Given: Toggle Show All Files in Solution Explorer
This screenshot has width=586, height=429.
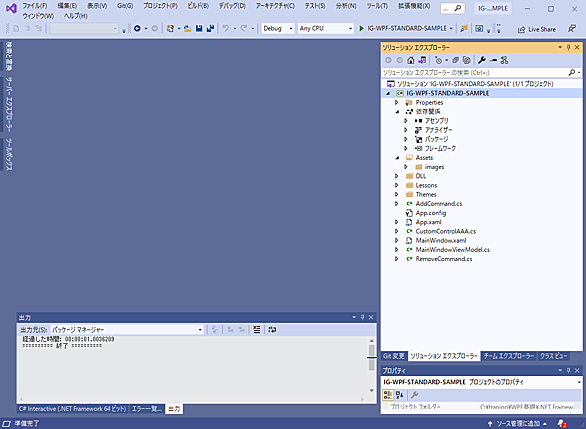Looking at the screenshot, I should [466, 60].
